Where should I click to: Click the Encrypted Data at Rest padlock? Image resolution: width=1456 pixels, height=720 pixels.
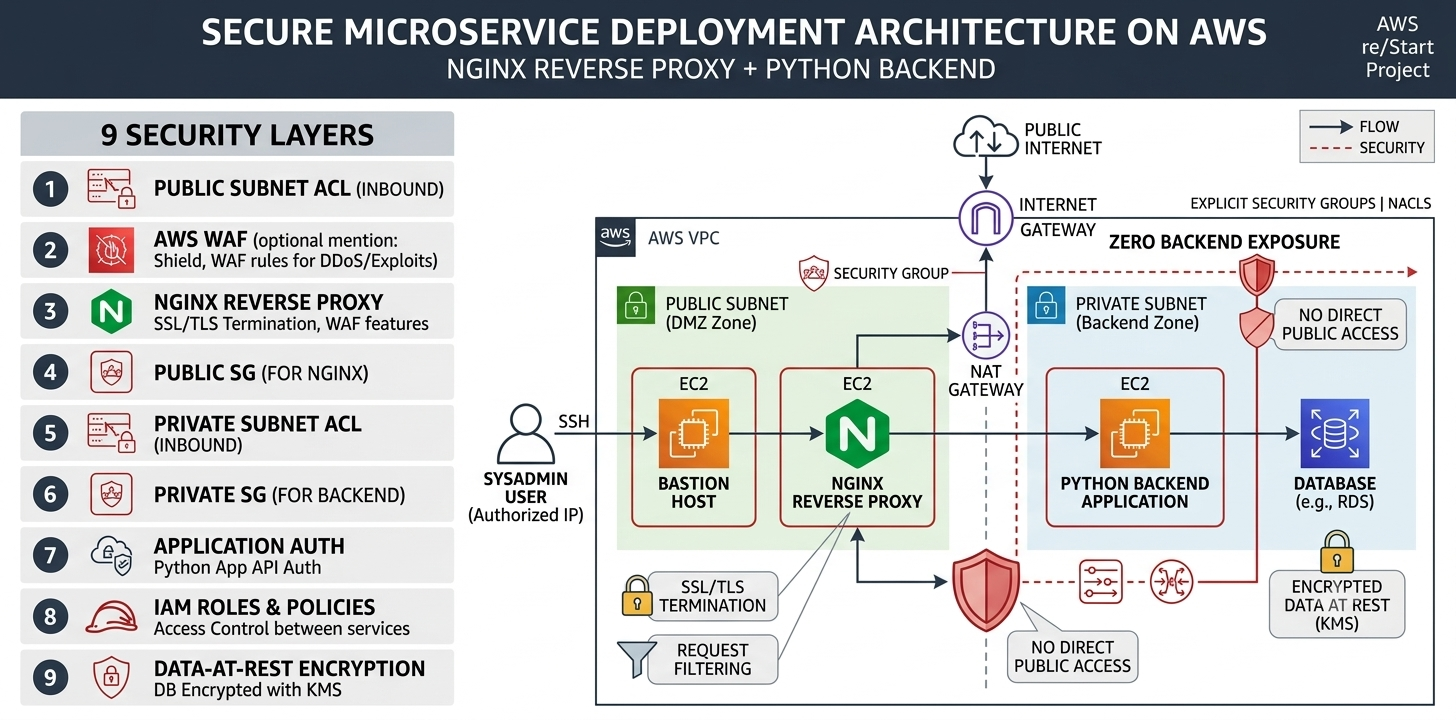point(1336,552)
